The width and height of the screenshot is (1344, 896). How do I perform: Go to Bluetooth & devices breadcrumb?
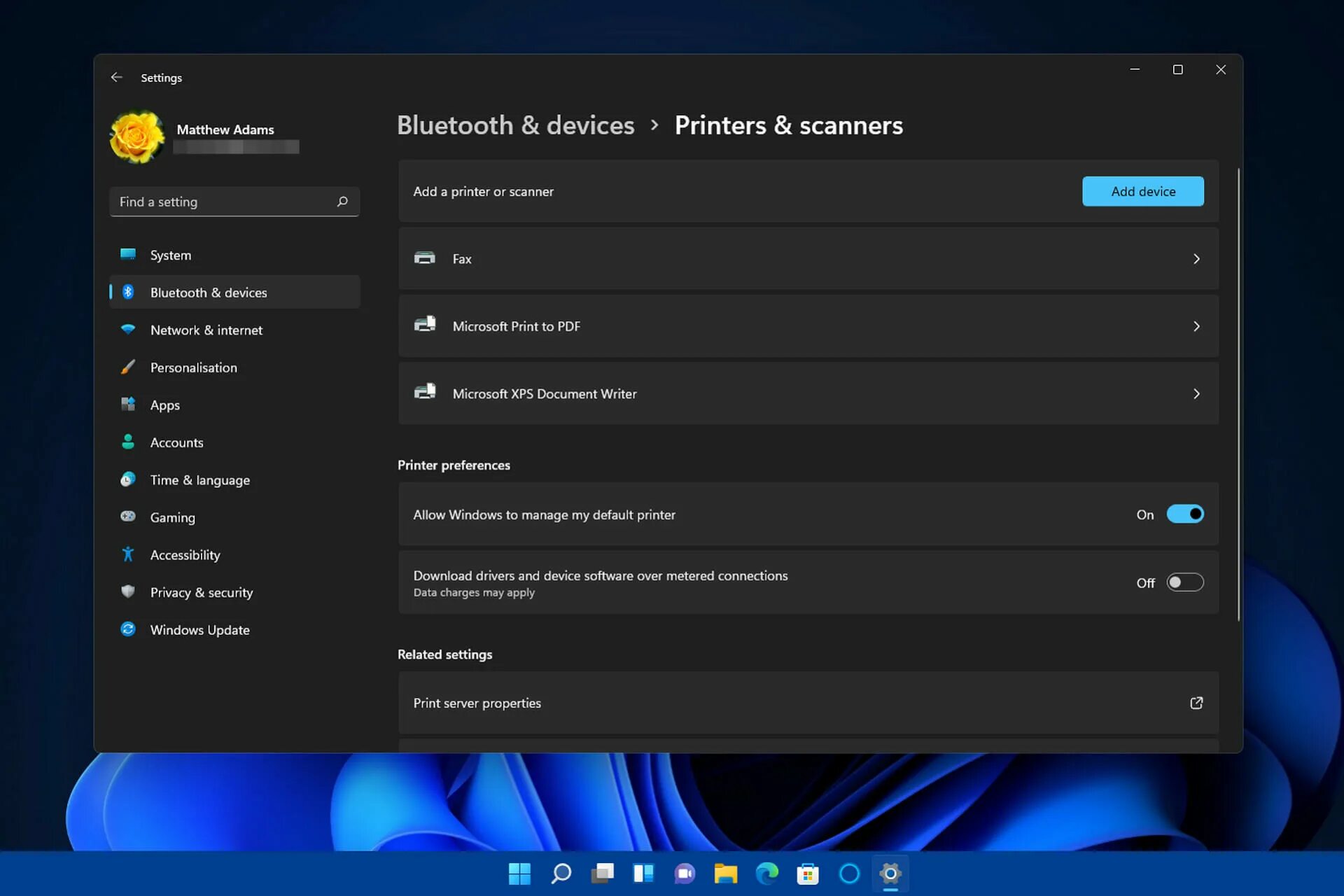(x=515, y=125)
